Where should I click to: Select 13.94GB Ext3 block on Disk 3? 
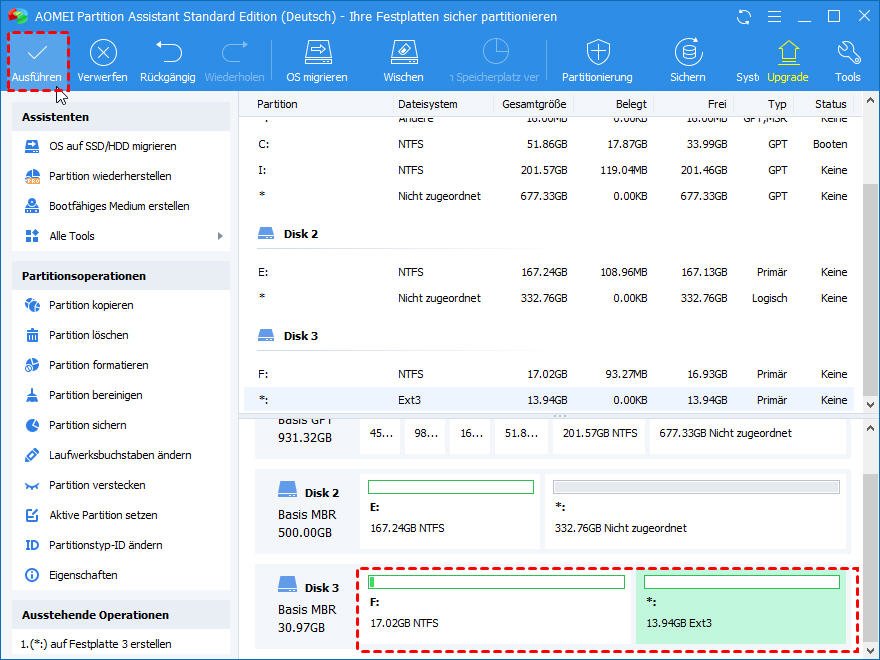pyautogui.click(x=741, y=606)
